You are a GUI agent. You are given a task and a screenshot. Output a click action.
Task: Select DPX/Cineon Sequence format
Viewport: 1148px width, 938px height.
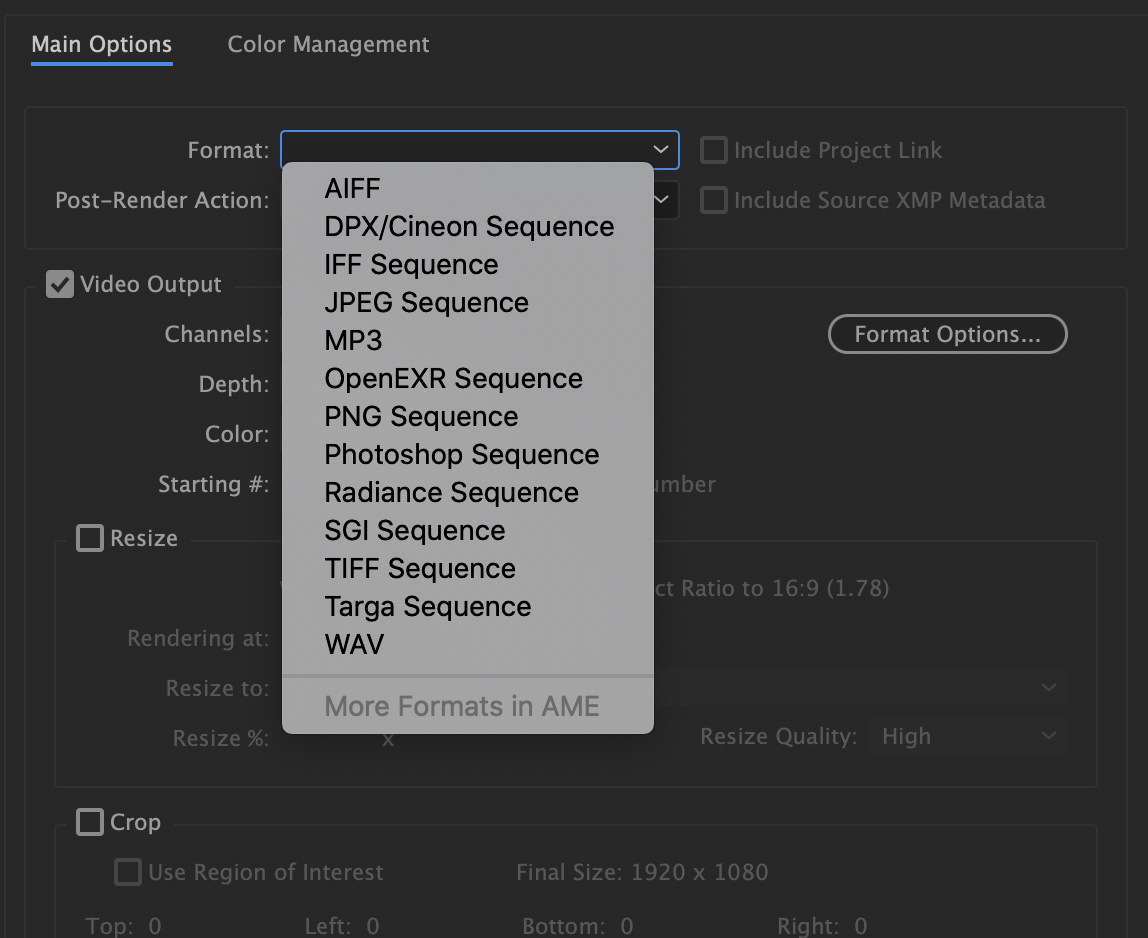(x=468, y=226)
